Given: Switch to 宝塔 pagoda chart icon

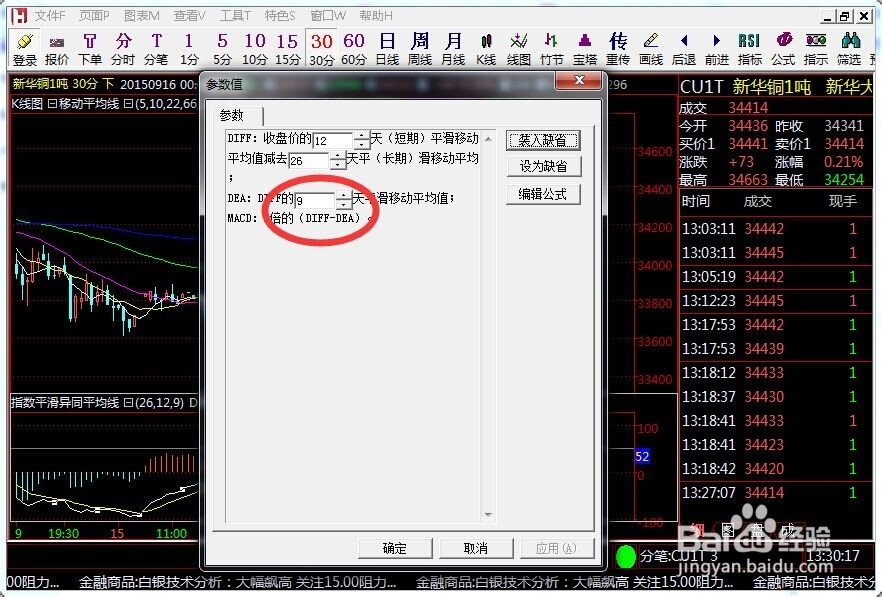Looking at the screenshot, I should [x=583, y=48].
